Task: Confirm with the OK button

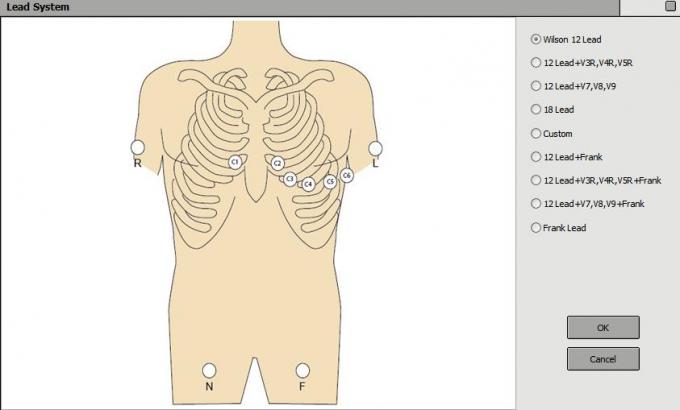Action: point(603,328)
